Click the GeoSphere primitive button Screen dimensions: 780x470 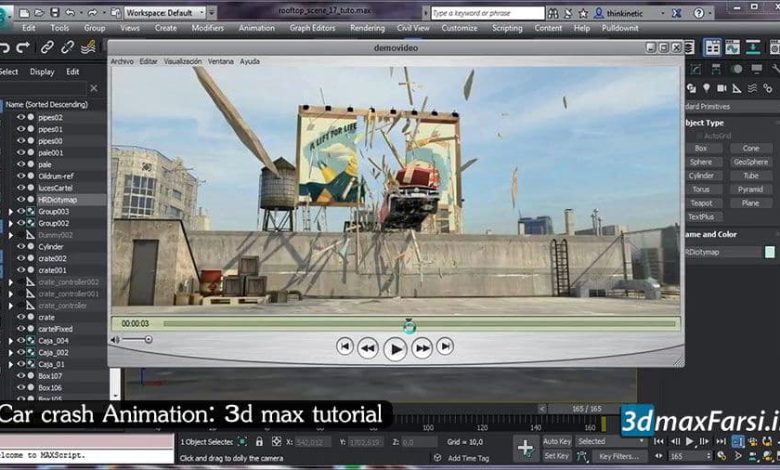pyautogui.click(x=751, y=162)
